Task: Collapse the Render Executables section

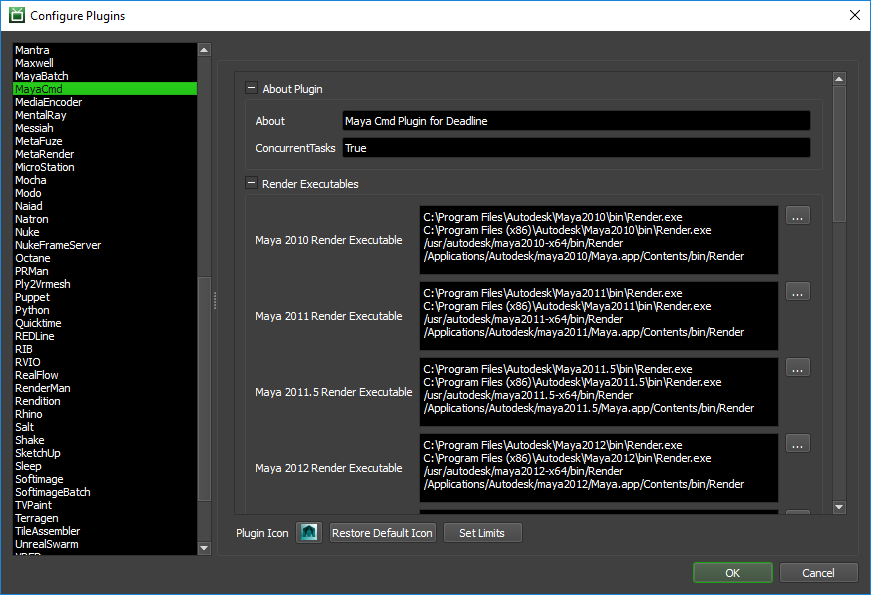Action: point(251,184)
